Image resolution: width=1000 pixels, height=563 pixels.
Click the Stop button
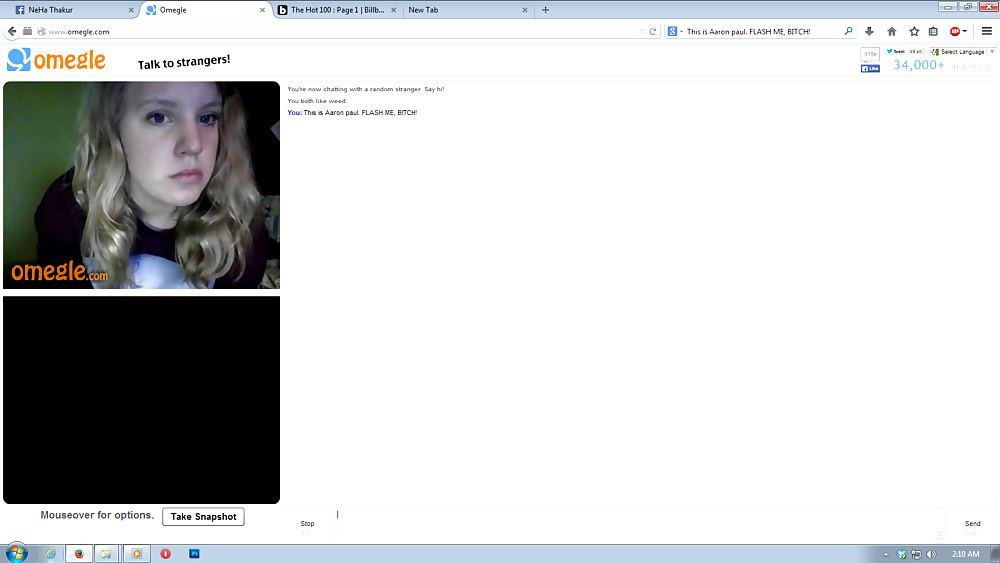(x=307, y=526)
